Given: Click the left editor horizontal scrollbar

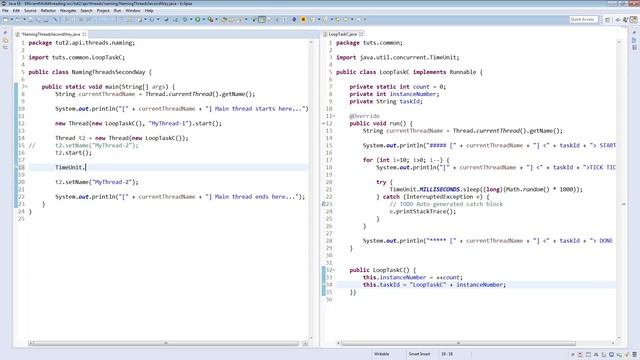Looking at the screenshot, I should (x=165, y=343).
